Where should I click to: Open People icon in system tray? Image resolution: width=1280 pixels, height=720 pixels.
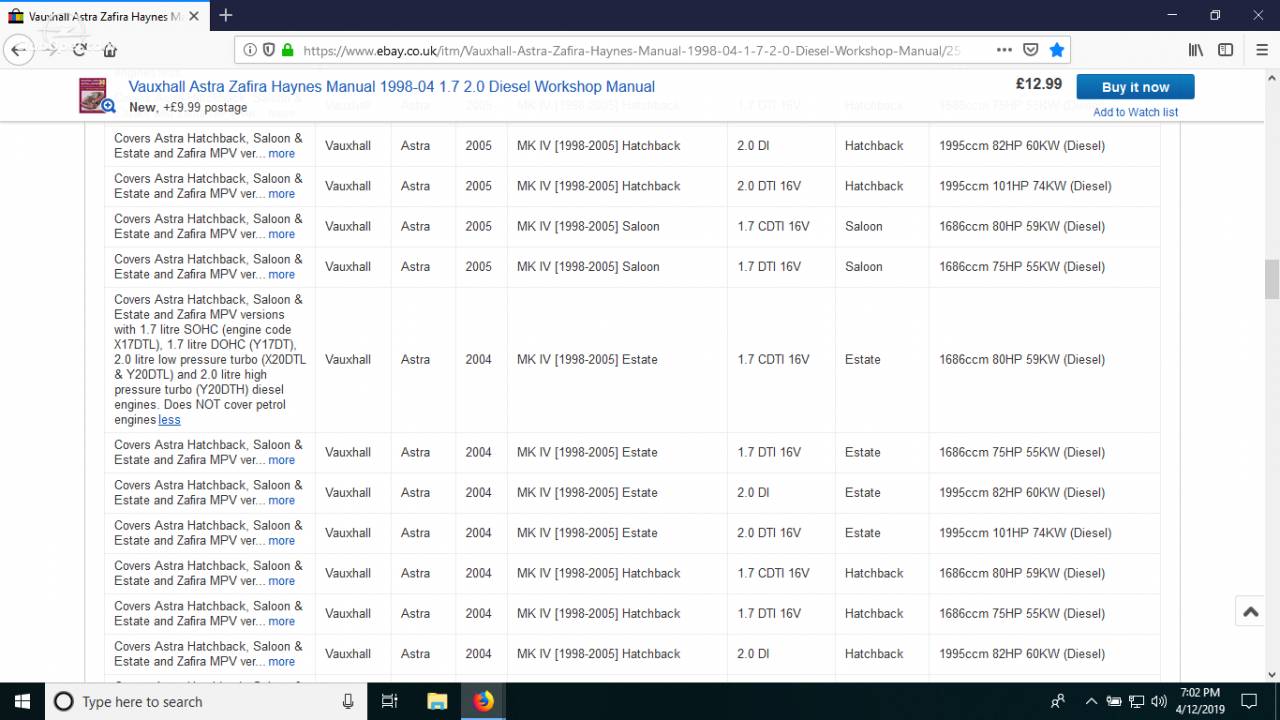pos(1058,702)
